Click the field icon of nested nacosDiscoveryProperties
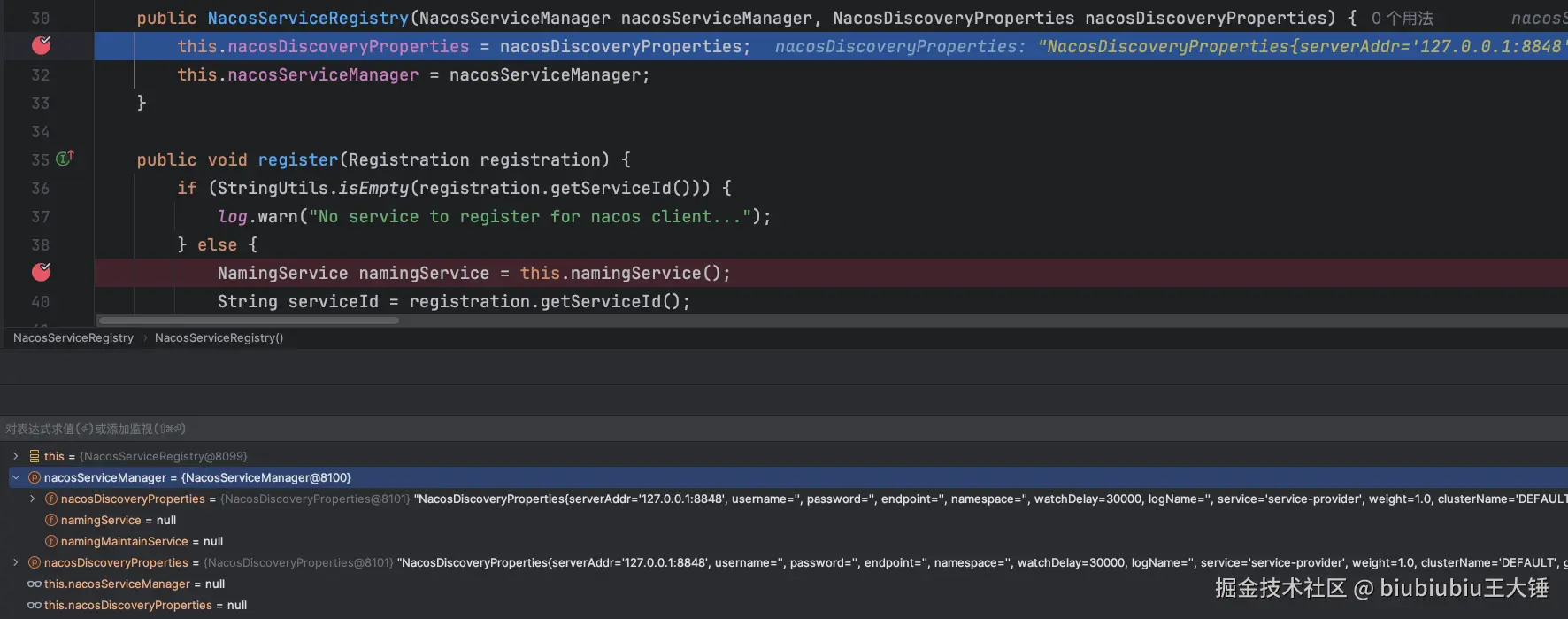Image resolution: width=1568 pixels, height=619 pixels. click(x=51, y=499)
